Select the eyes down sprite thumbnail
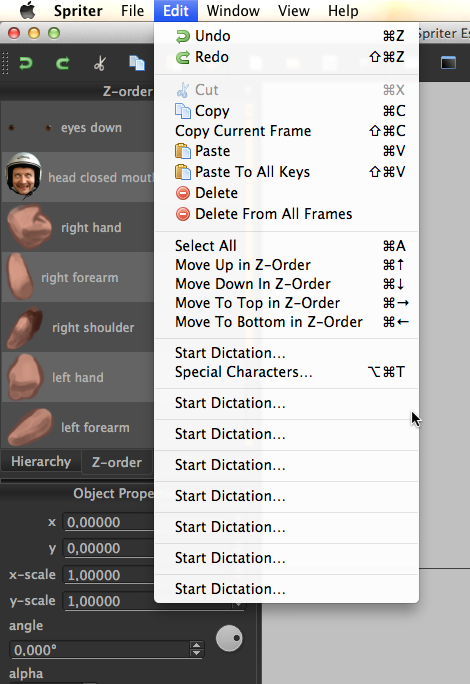Image resolution: width=470 pixels, height=684 pixels. coord(30,128)
